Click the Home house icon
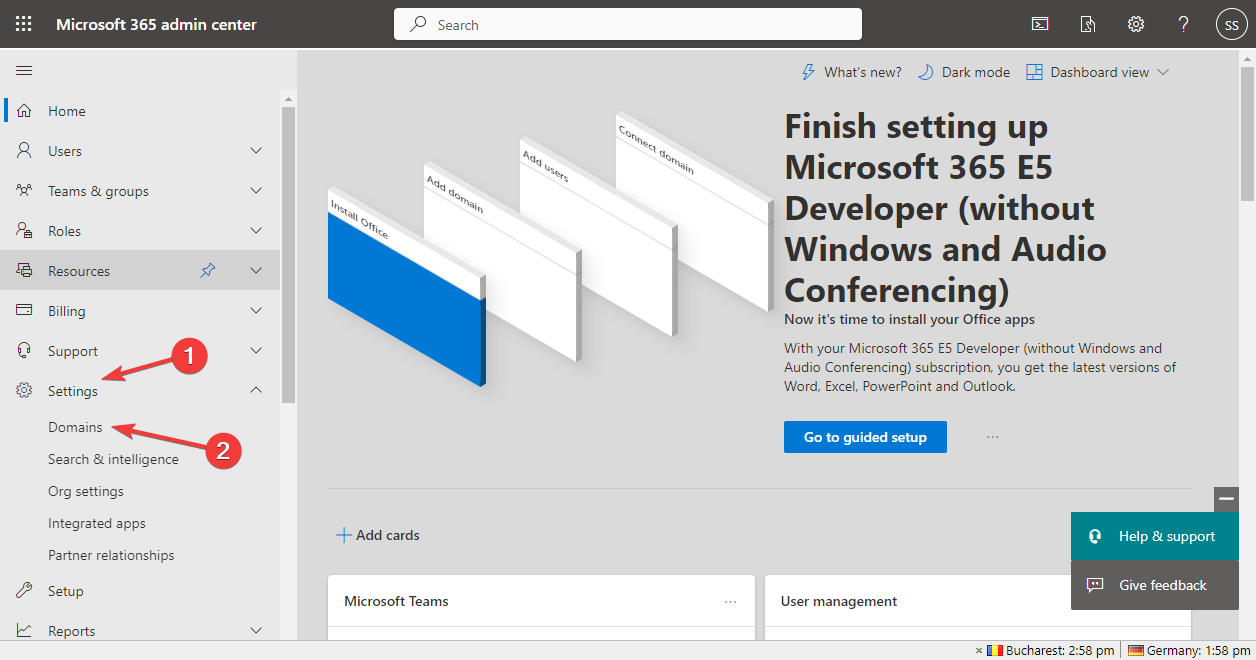Viewport: 1256px width, 660px height. click(24, 111)
